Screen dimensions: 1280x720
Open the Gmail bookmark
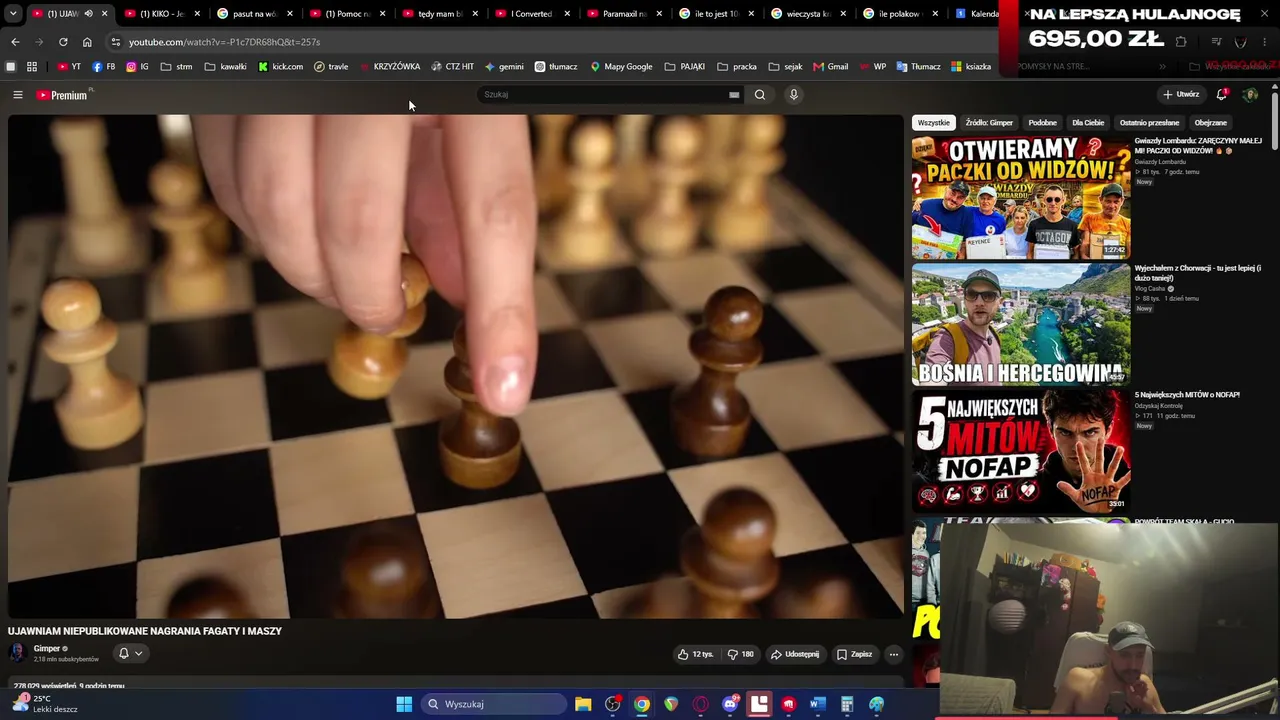point(830,67)
